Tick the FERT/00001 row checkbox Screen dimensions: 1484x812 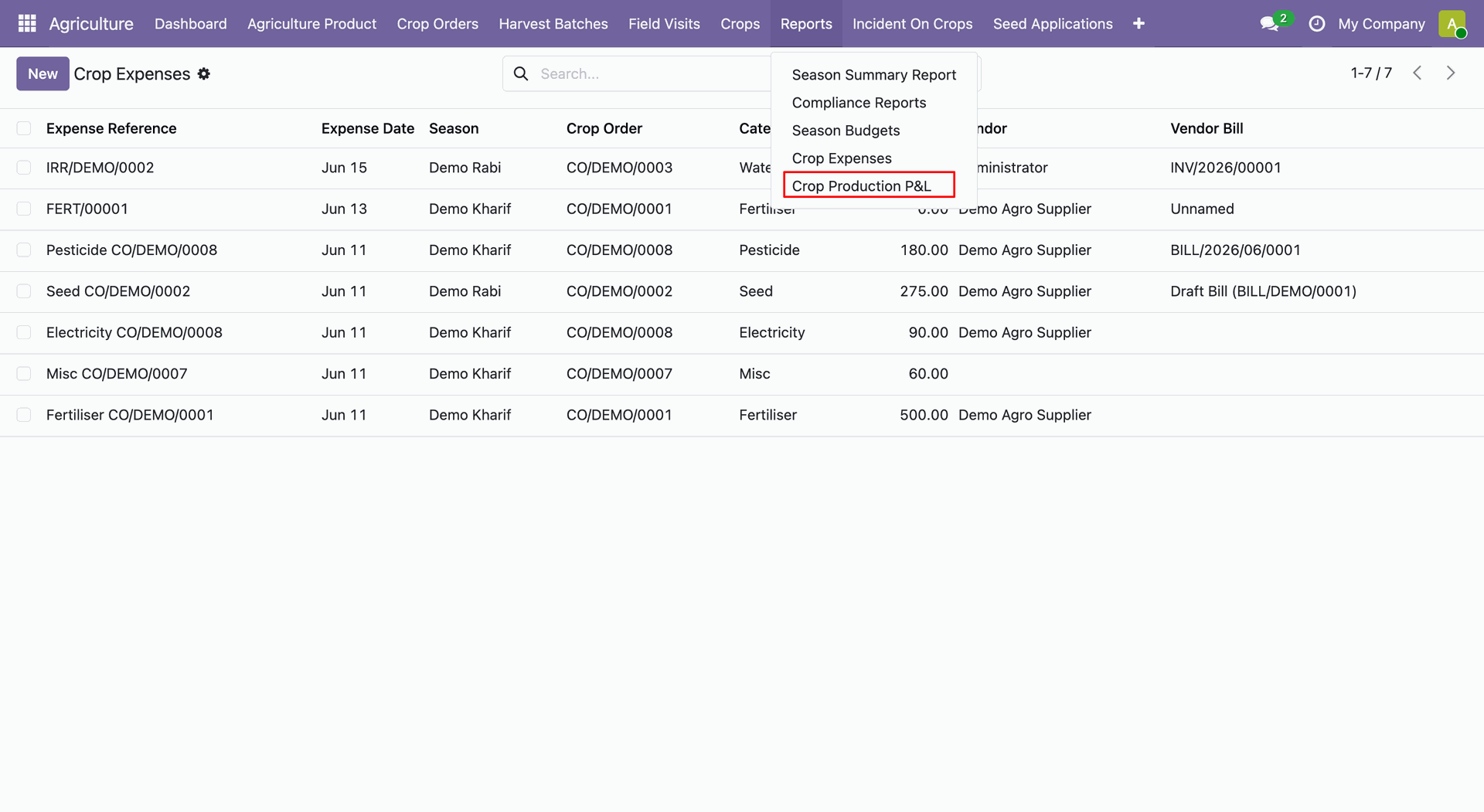click(24, 209)
